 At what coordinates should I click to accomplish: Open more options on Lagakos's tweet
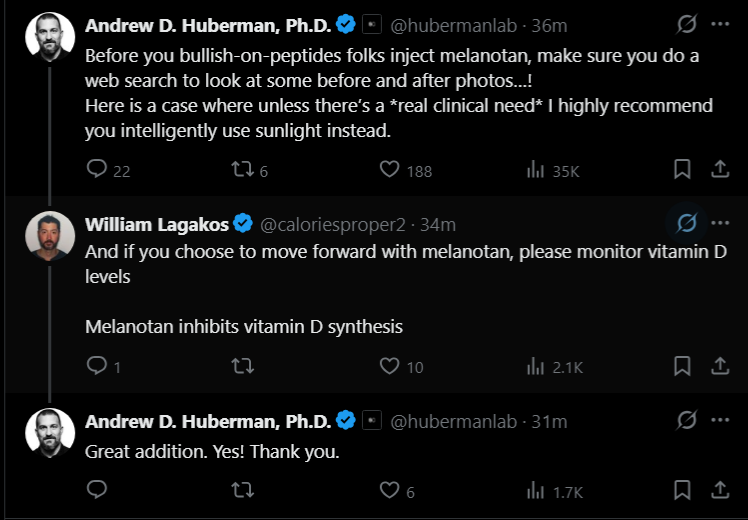[x=719, y=223]
